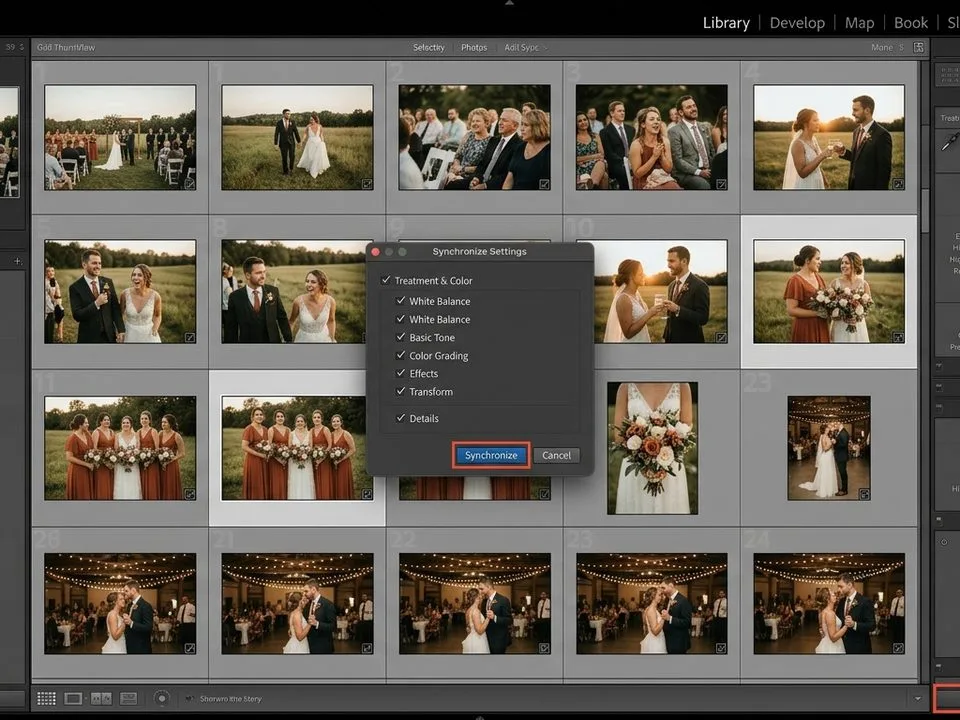The image size is (960, 720).
Task: Select reception dance thumbnail in second cell 23
Action: tap(651, 604)
